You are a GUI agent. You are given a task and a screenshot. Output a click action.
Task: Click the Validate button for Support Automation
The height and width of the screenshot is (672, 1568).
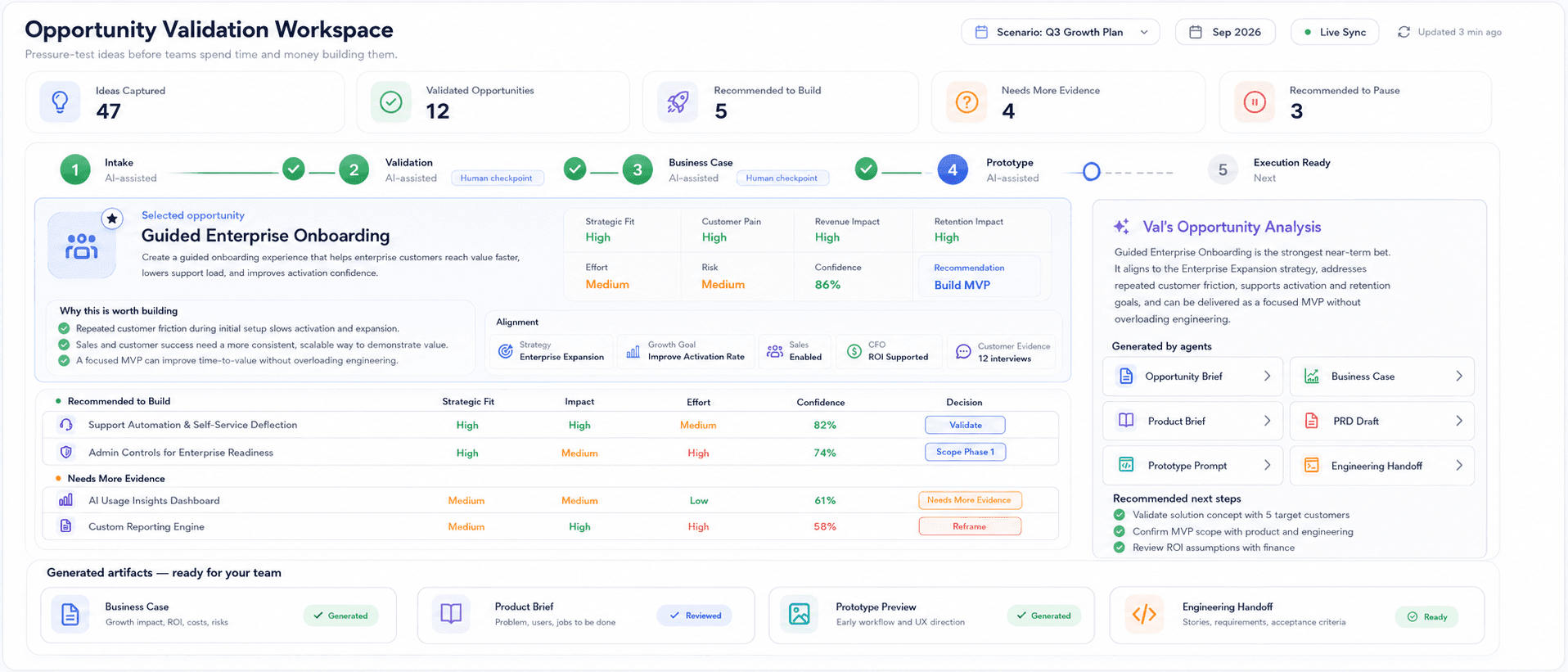pyautogui.click(x=965, y=425)
